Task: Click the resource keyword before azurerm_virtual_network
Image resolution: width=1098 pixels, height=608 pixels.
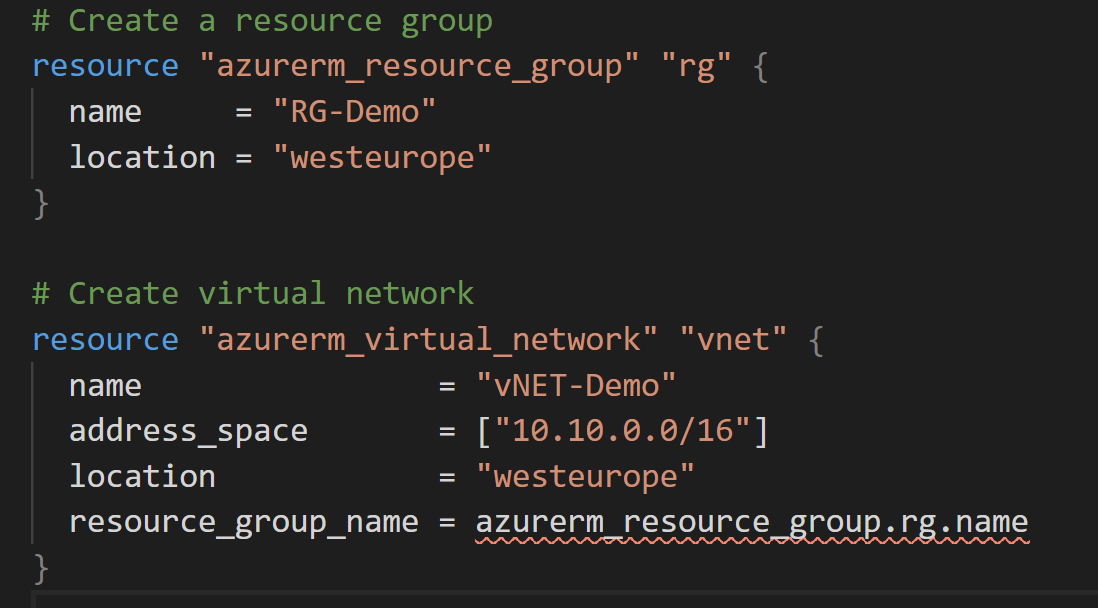Action: (105, 340)
